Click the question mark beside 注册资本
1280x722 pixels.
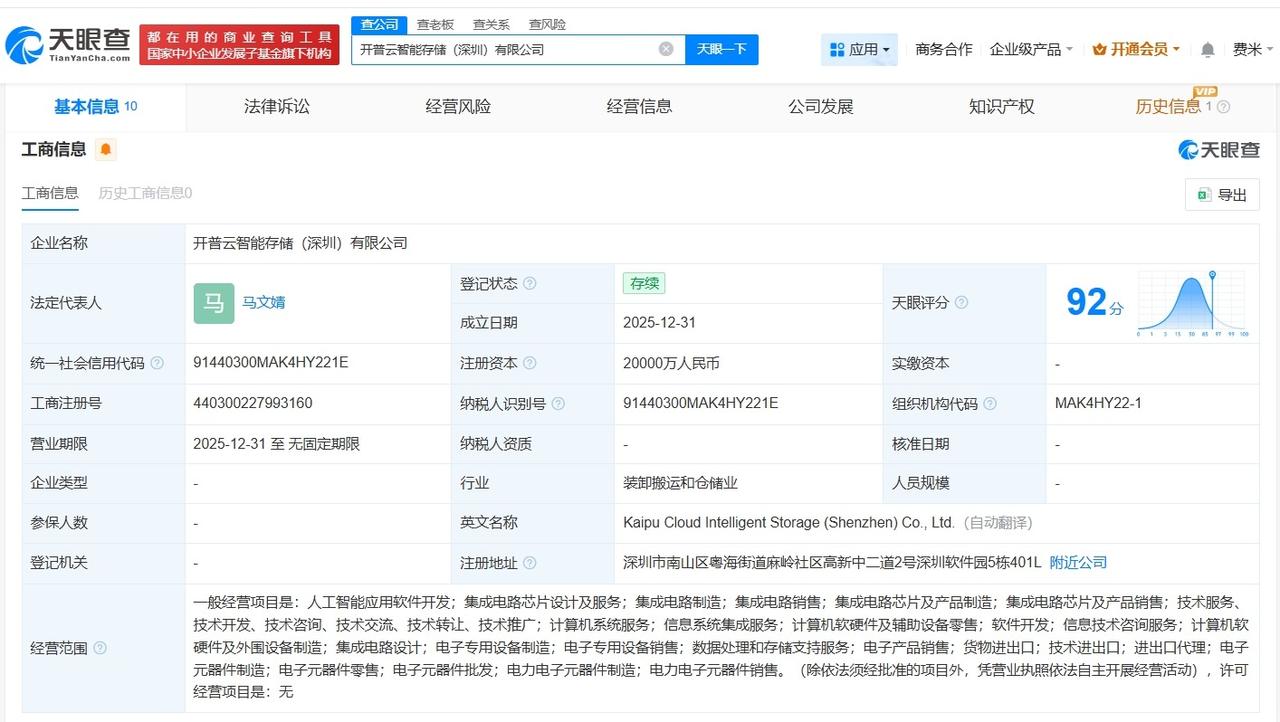(531, 363)
